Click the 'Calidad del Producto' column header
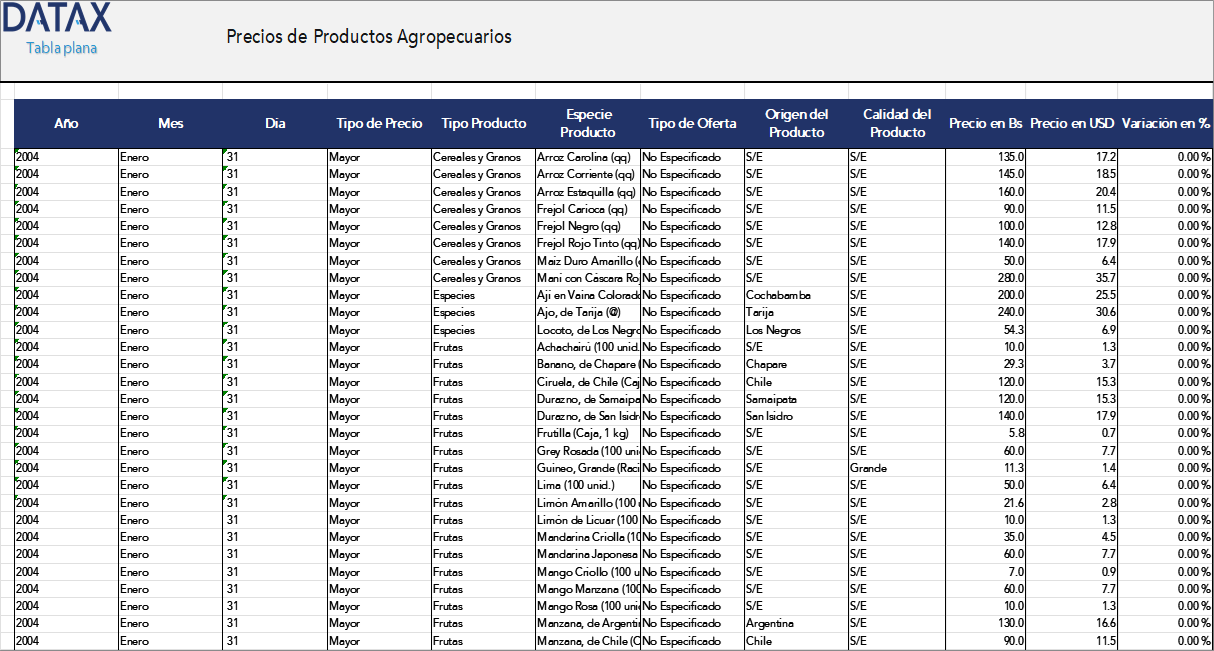Screen dimensions: 1214x651 (x=896, y=123)
